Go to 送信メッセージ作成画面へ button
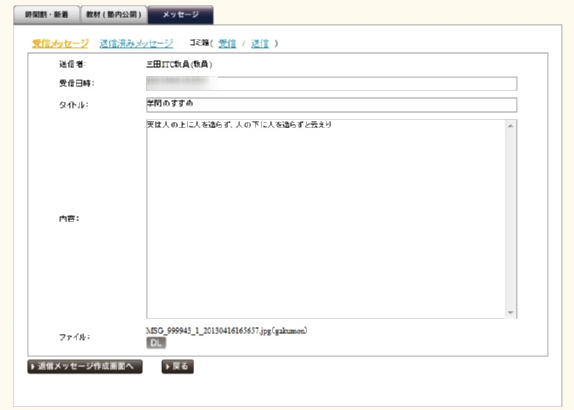 point(85,366)
